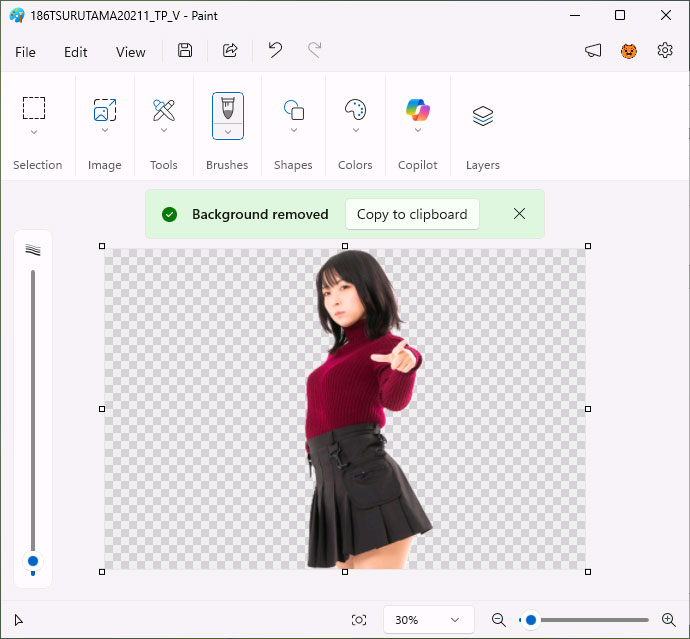
Task: Minimize the Paint window
Action: [575, 15]
